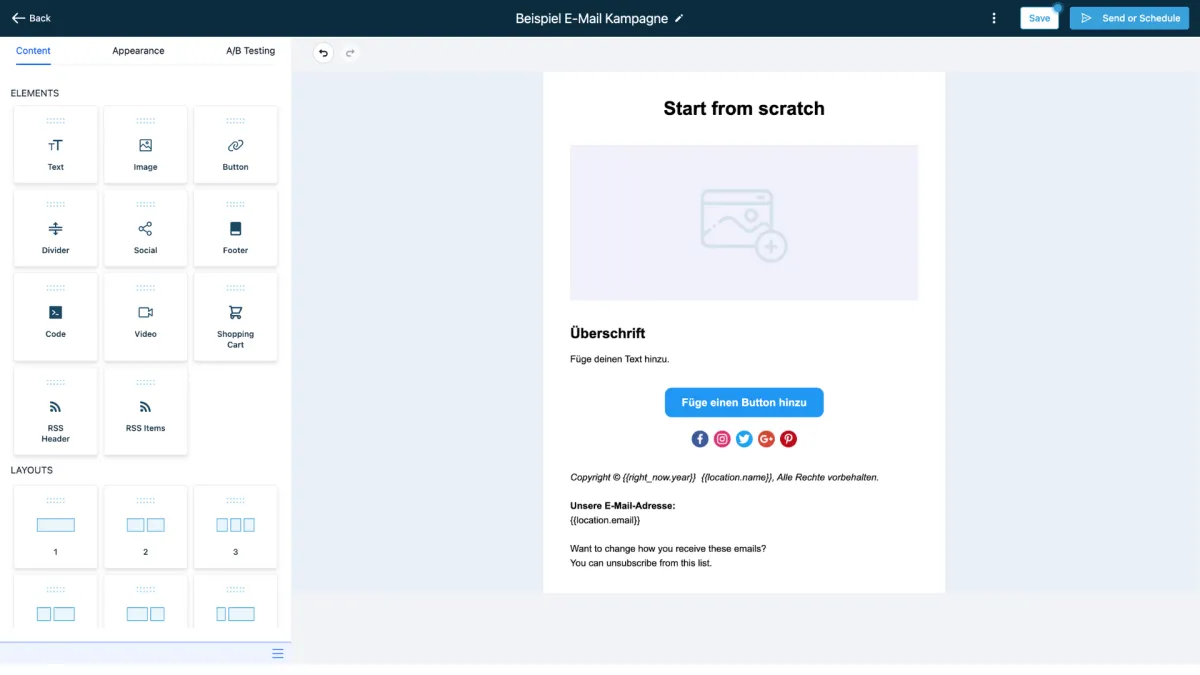Add a Code element
Screen dimensions: 1200x675
point(56,317)
